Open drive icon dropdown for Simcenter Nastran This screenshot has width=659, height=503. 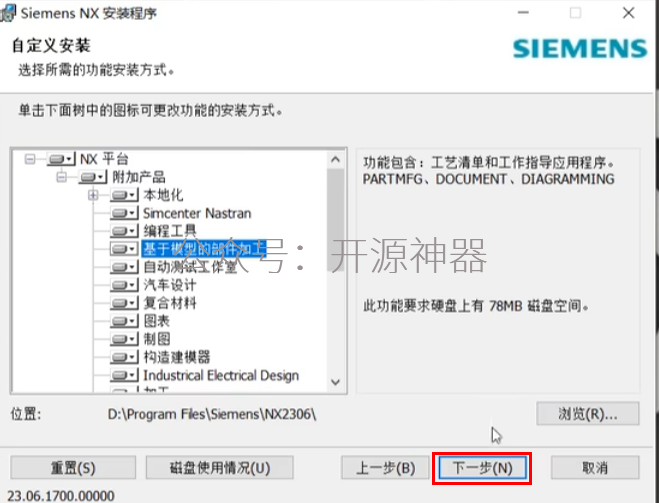pyautogui.click(x=124, y=213)
